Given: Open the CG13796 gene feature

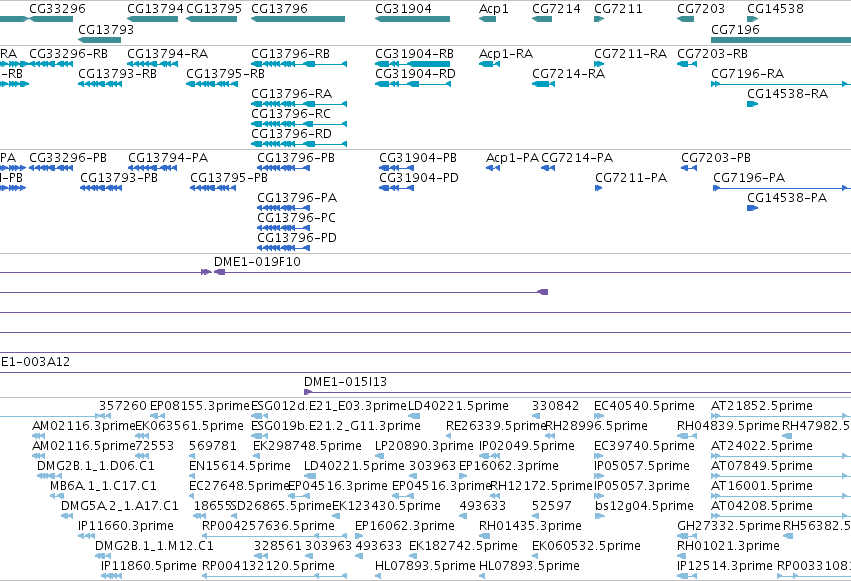Looking at the screenshot, I should click(298, 19).
